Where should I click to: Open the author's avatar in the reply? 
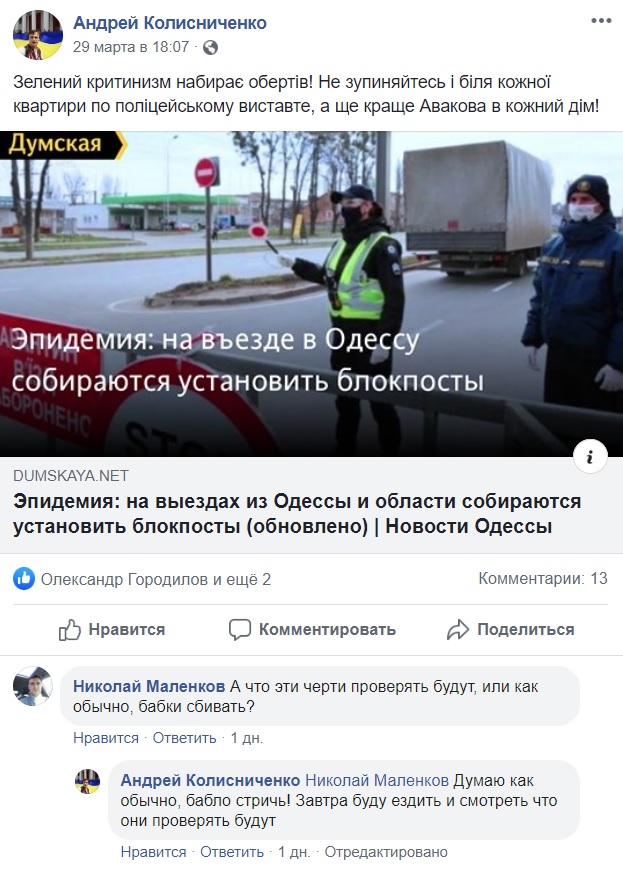[x=87, y=781]
